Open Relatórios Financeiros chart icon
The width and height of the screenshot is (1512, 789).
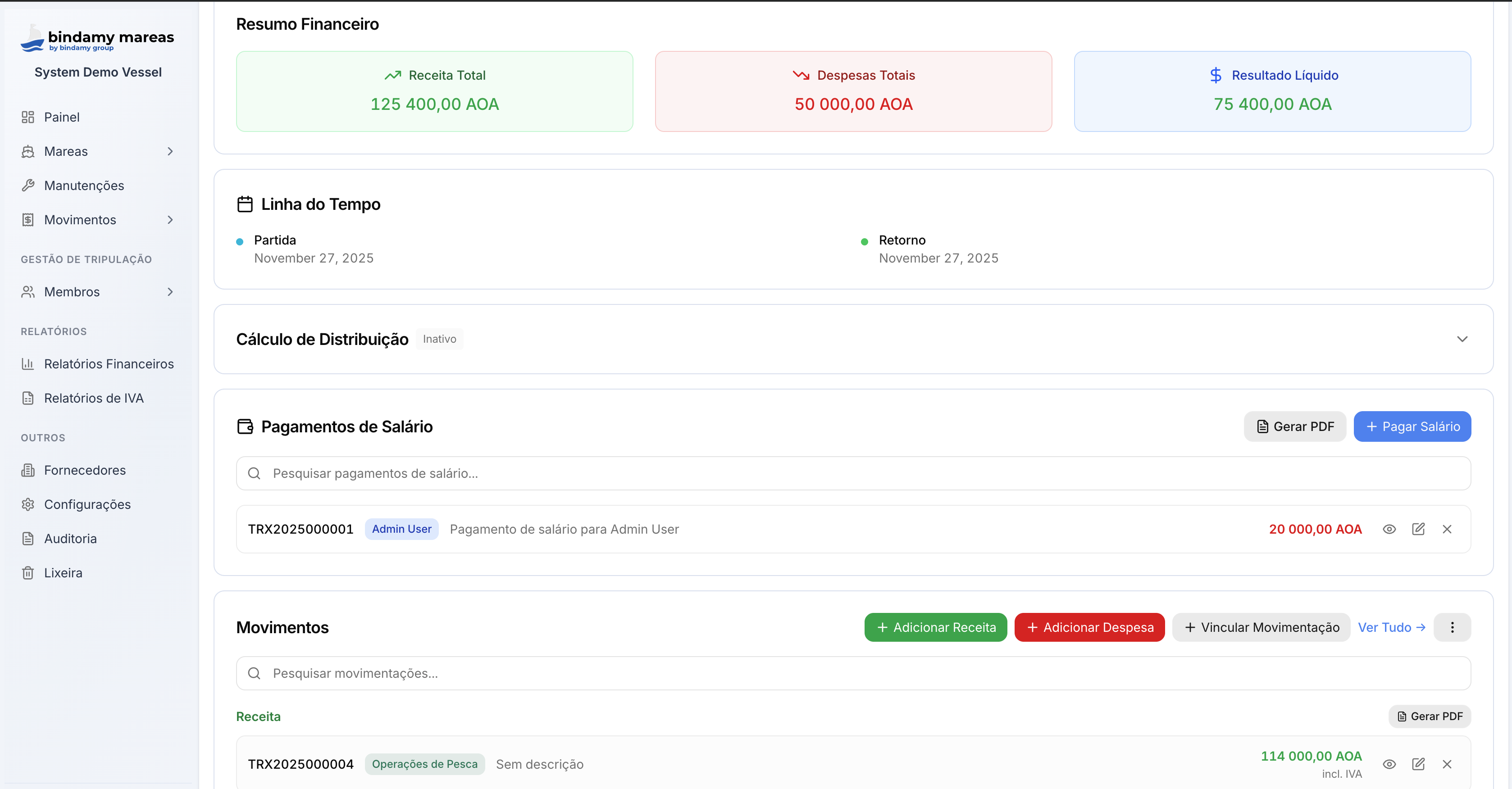[29, 364]
